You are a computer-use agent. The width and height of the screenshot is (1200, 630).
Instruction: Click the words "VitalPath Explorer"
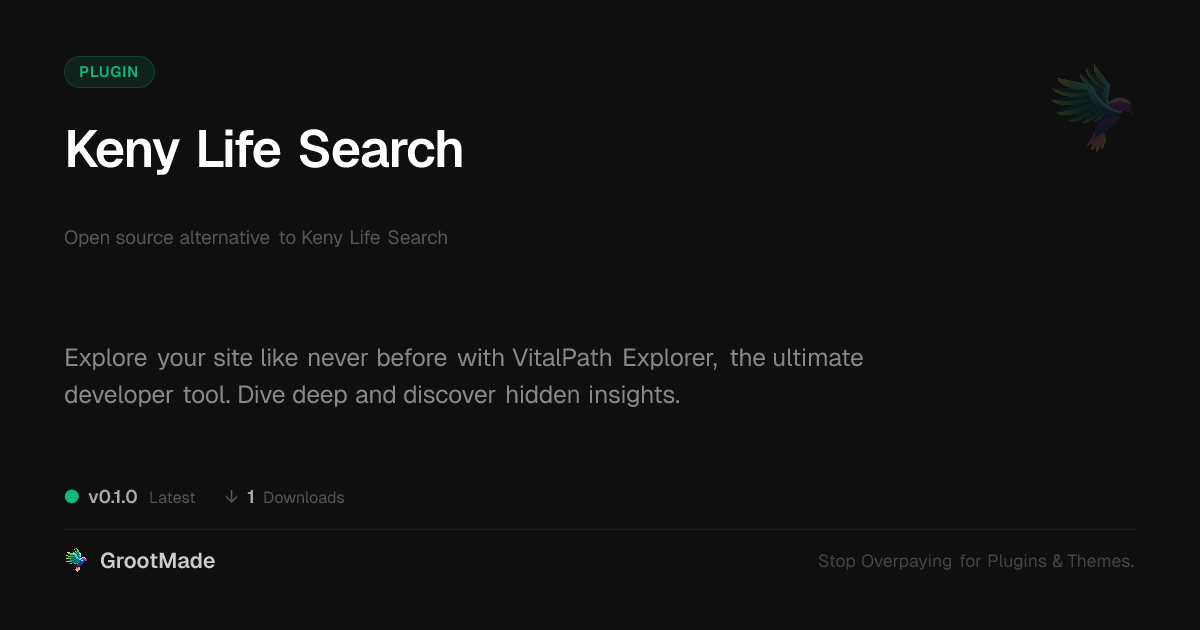click(615, 358)
